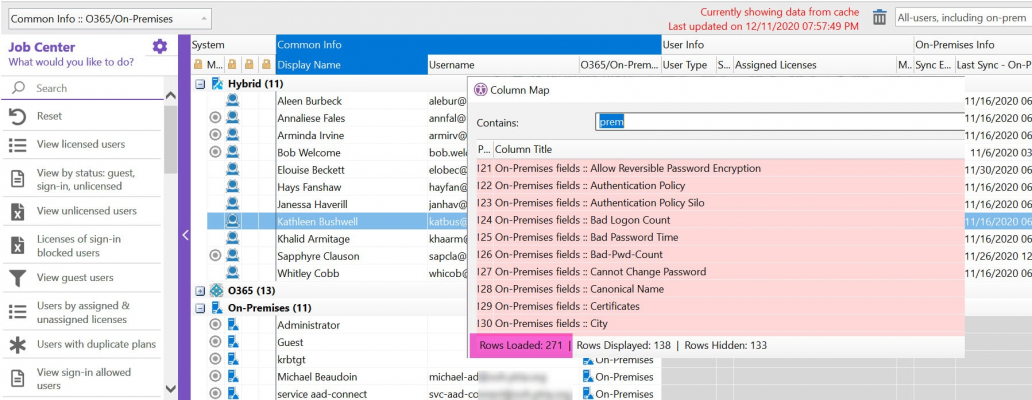Image resolution: width=1032 pixels, height=400 pixels.
Task: Click the View licensed users list icon
Action: [18, 145]
